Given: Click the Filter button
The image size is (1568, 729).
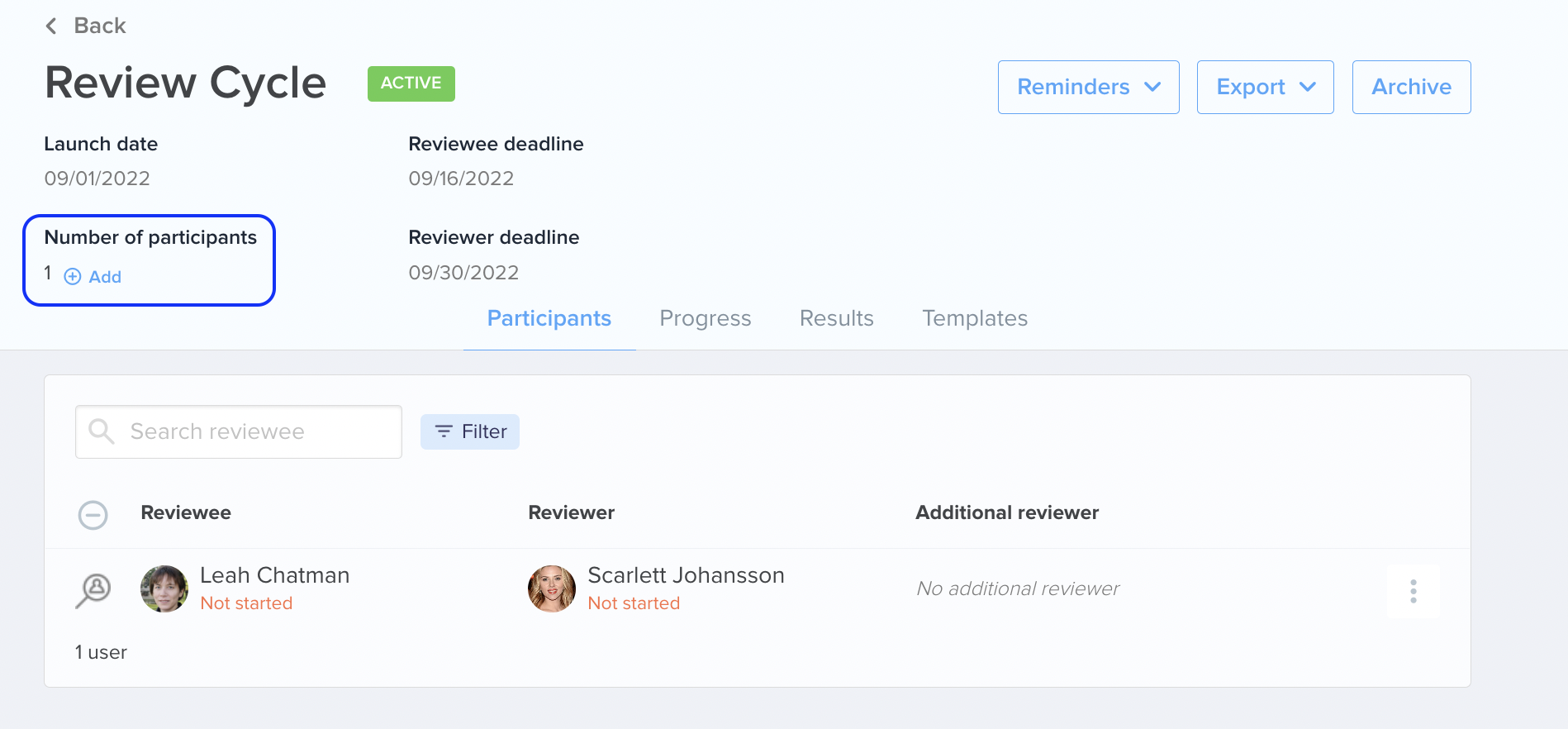Looking at the screenshot, I should (470, 431).
